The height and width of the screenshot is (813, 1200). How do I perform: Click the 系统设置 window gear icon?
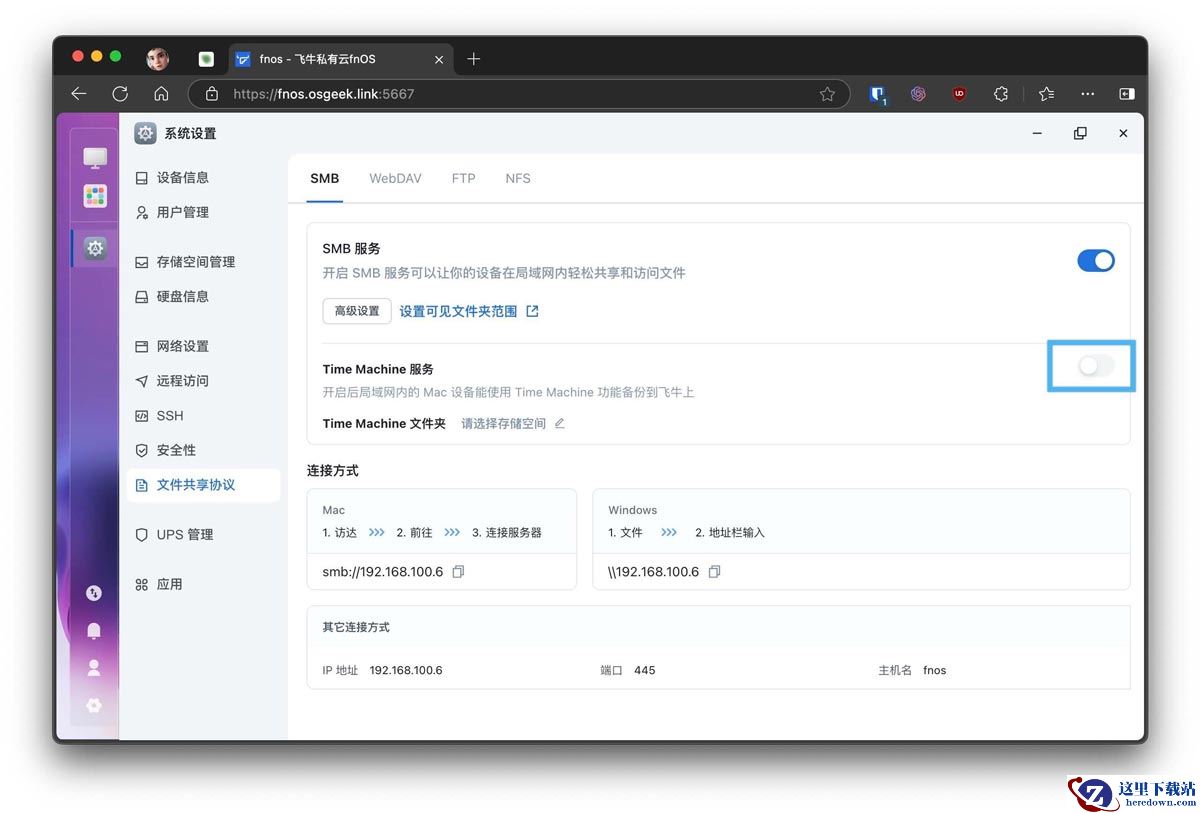pos(146,133)
